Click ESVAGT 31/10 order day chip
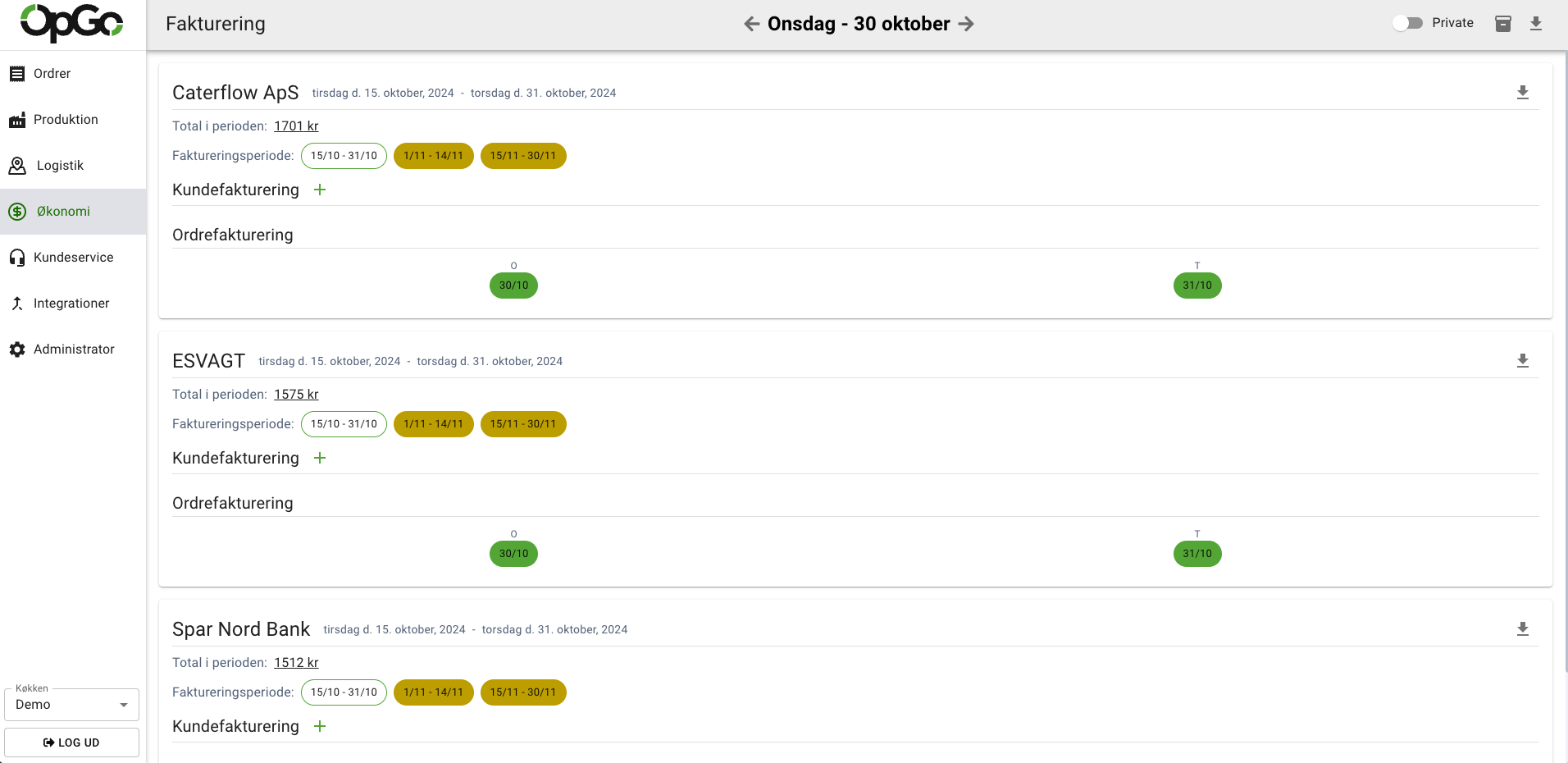This screenshot has width=1568, height=763. (1197, 554)
